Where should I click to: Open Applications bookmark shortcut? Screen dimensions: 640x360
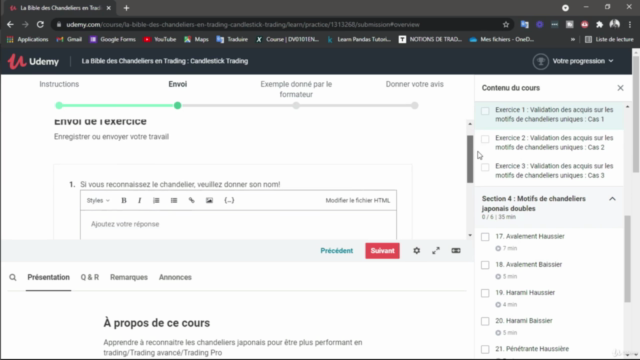tap(27, 40)
